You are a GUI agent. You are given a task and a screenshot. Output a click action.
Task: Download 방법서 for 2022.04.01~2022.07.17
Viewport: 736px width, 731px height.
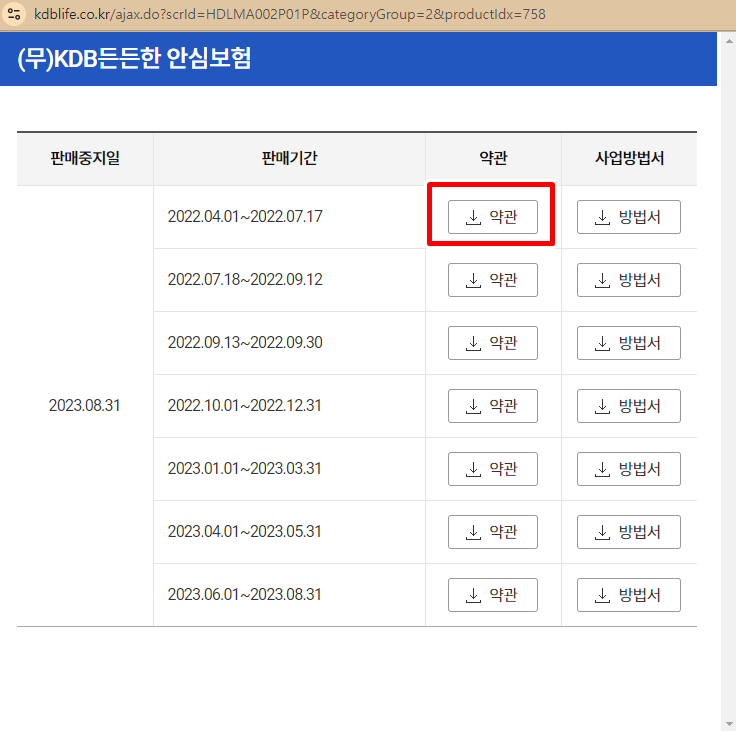[x=629, y=217]
